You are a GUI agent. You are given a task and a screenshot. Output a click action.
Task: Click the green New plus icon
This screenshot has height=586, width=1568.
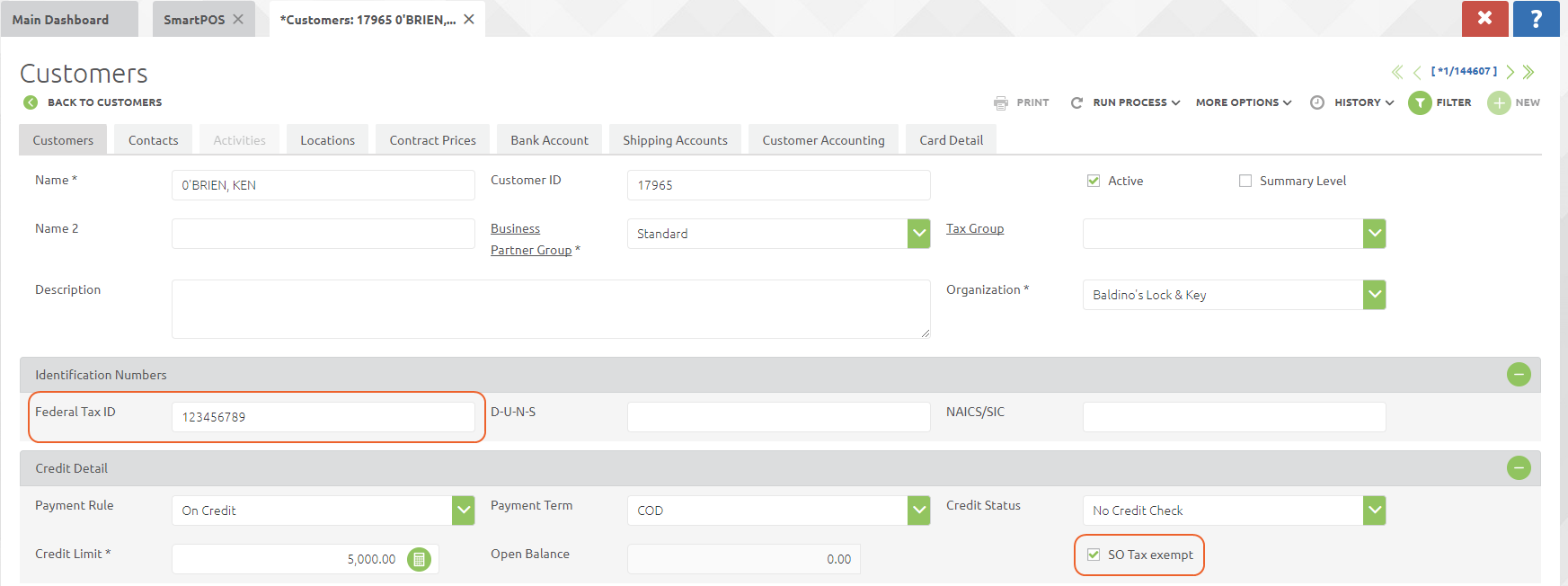[x=1499, y=103]
